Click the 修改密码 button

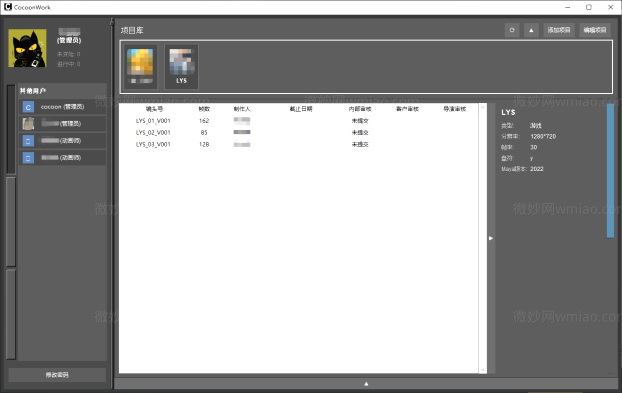tap(57, 375)
